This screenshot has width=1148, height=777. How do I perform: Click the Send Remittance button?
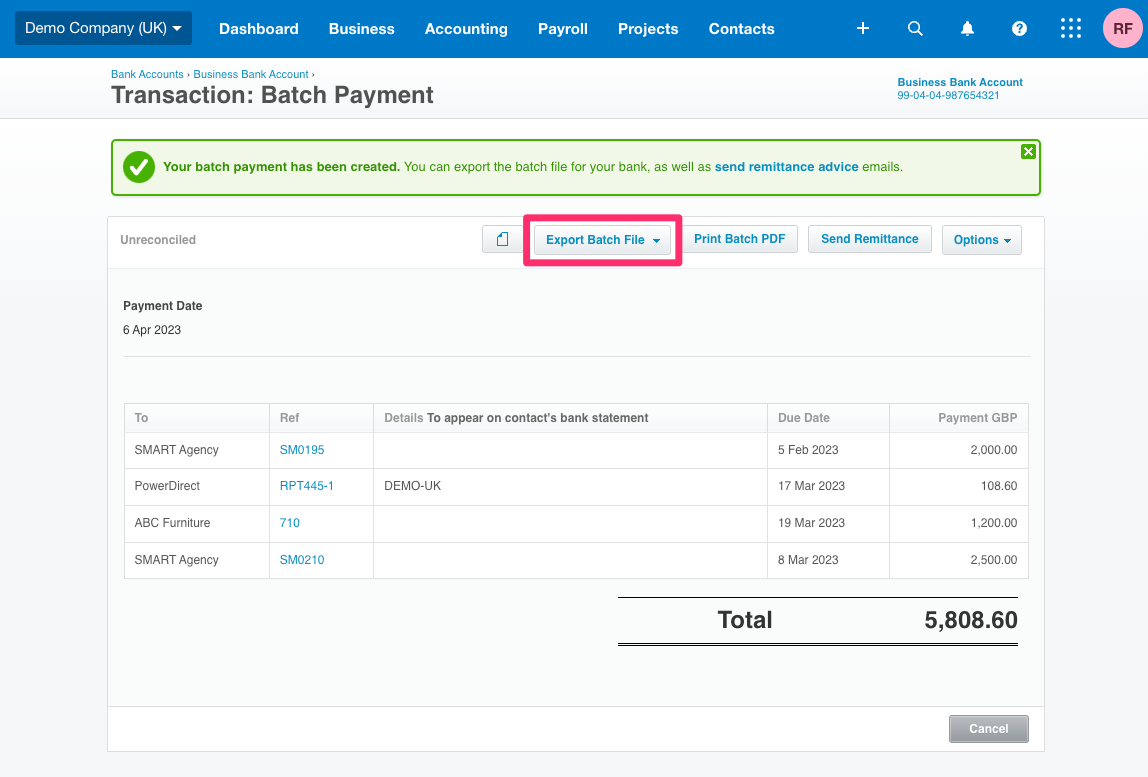click(x=869, y=239)
